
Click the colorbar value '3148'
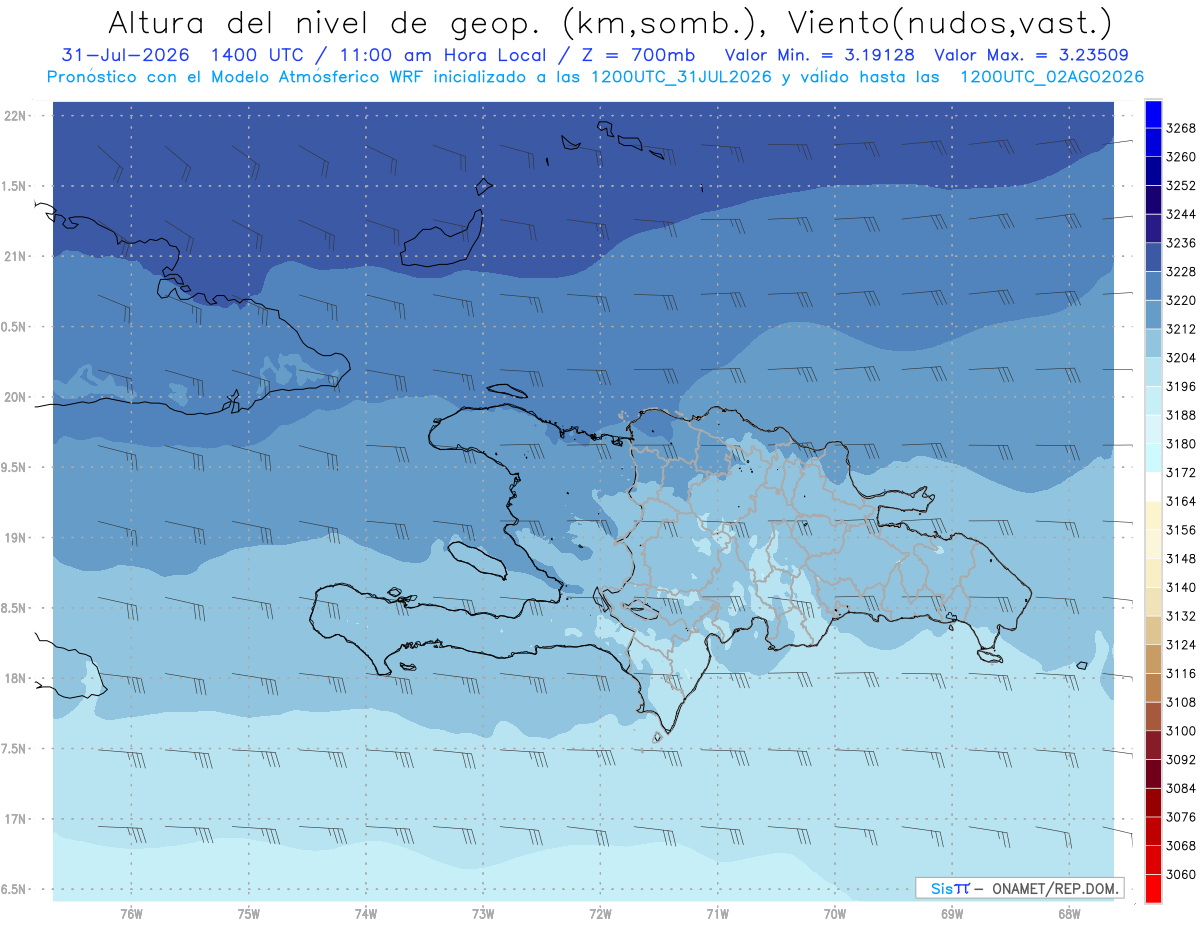[x=1180, y=559]
